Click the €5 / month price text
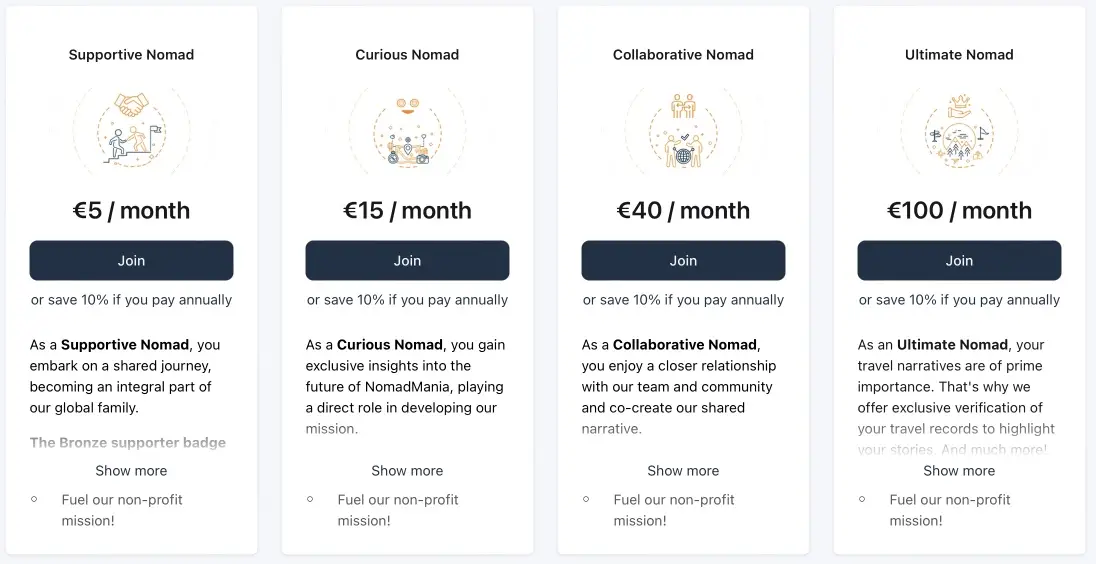The height and width of the screenshot is (564, 1096). pos(131,210)
